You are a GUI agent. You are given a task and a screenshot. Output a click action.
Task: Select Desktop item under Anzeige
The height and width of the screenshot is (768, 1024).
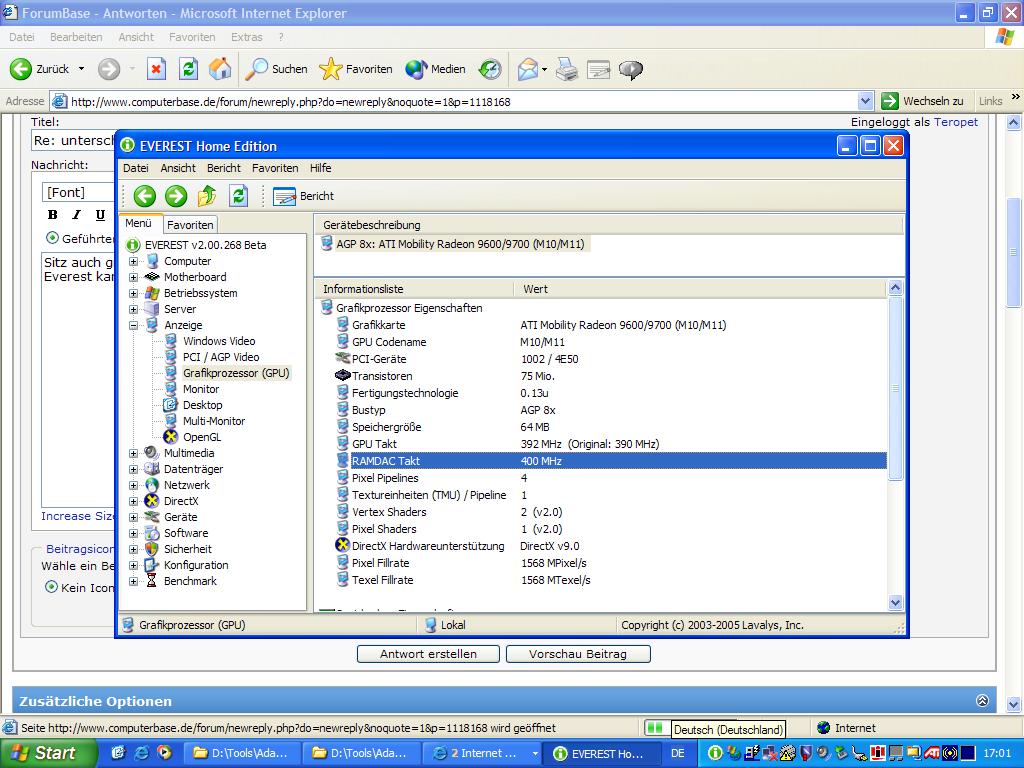coord(202,405)
